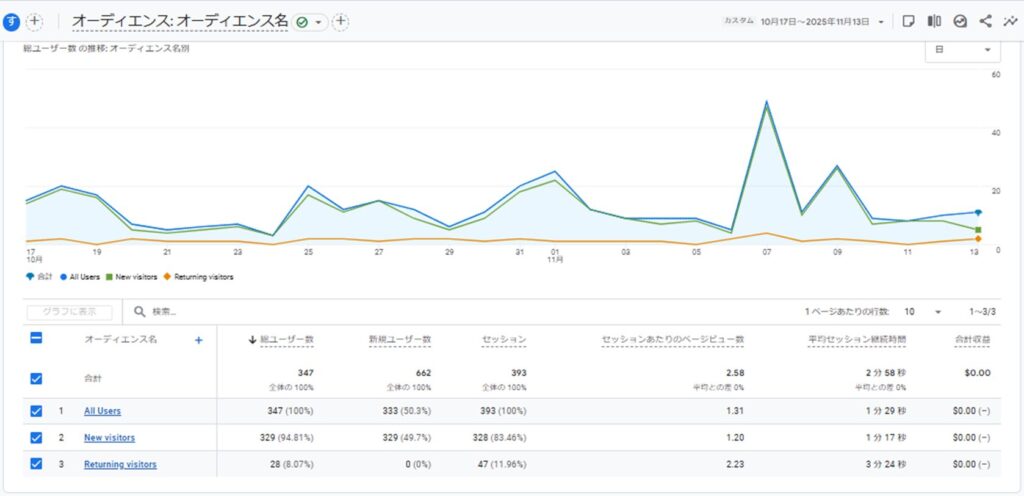The height and width of the screenshot is (496, 1024).
Task: Click the オーディエンス: オーディエンス名 report title
Action: click(x=180, y=22)
